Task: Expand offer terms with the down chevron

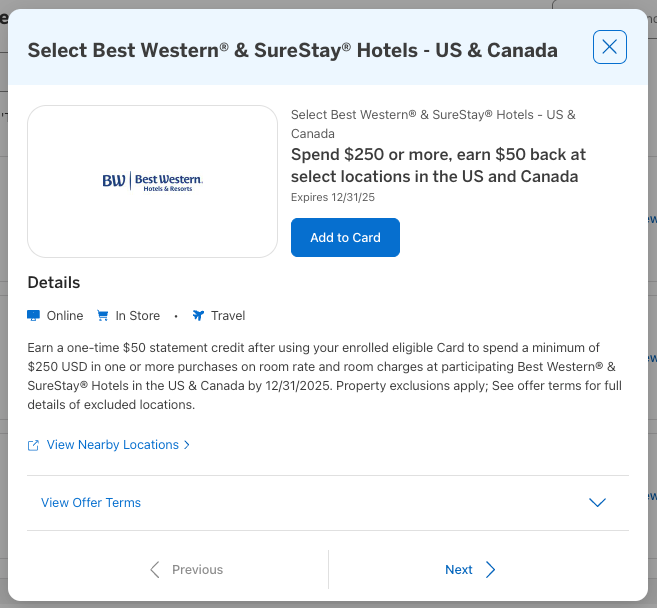Action: [x=598, y=503]
